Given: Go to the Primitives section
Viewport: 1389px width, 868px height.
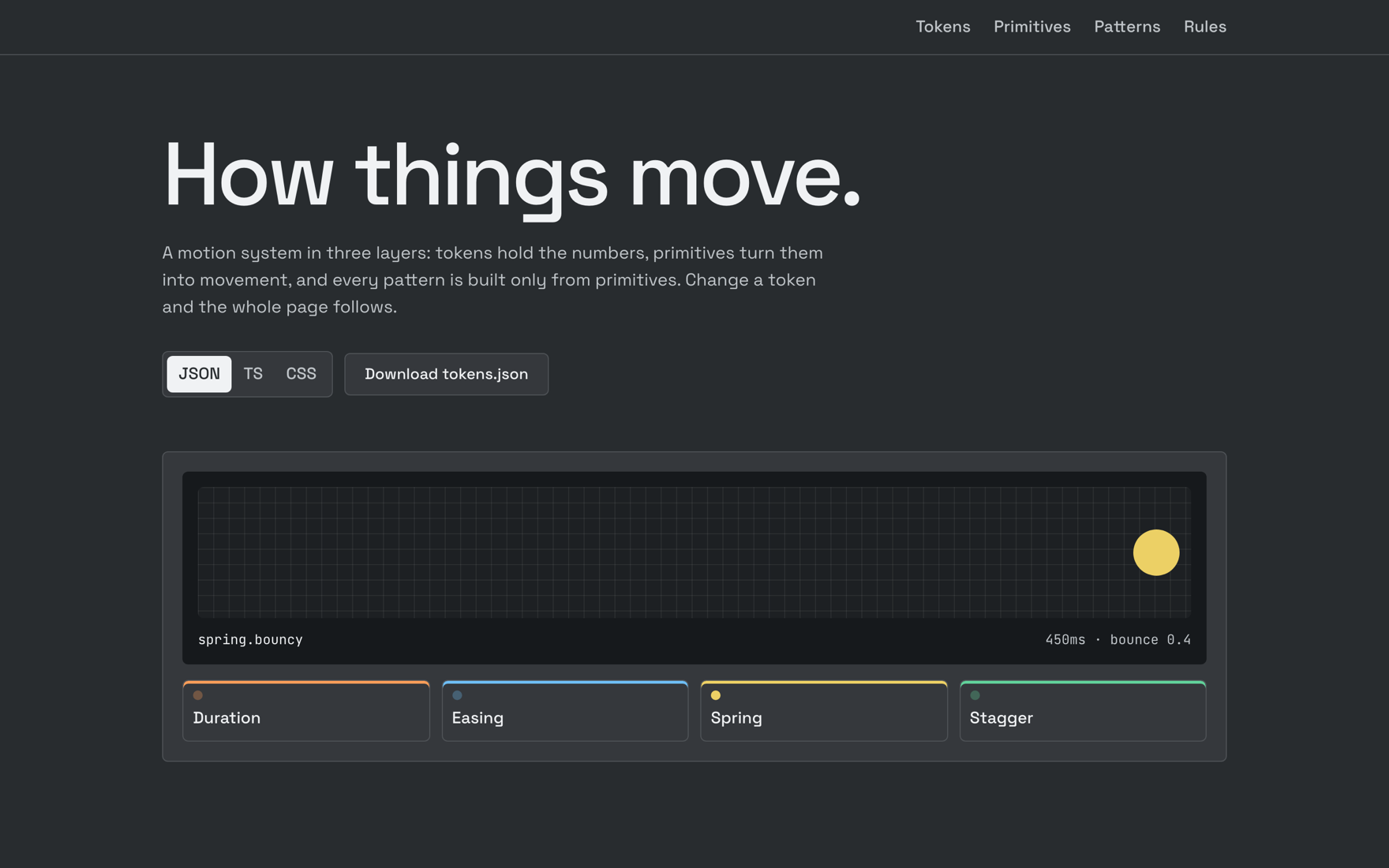Looking at the screenshot, I should pyautogui.click(x=1031, y=27).
